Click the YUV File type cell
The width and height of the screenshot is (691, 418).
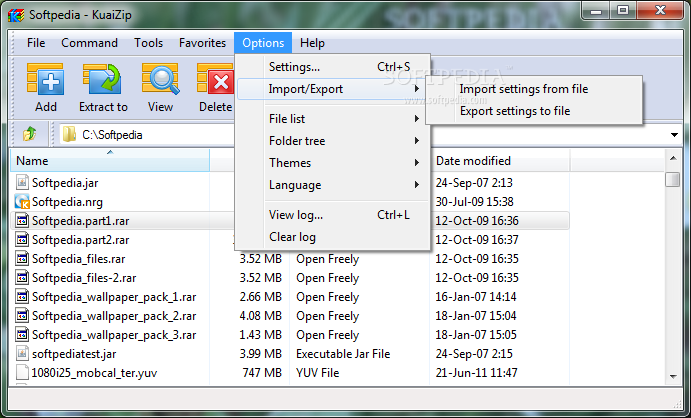(318, 373)
